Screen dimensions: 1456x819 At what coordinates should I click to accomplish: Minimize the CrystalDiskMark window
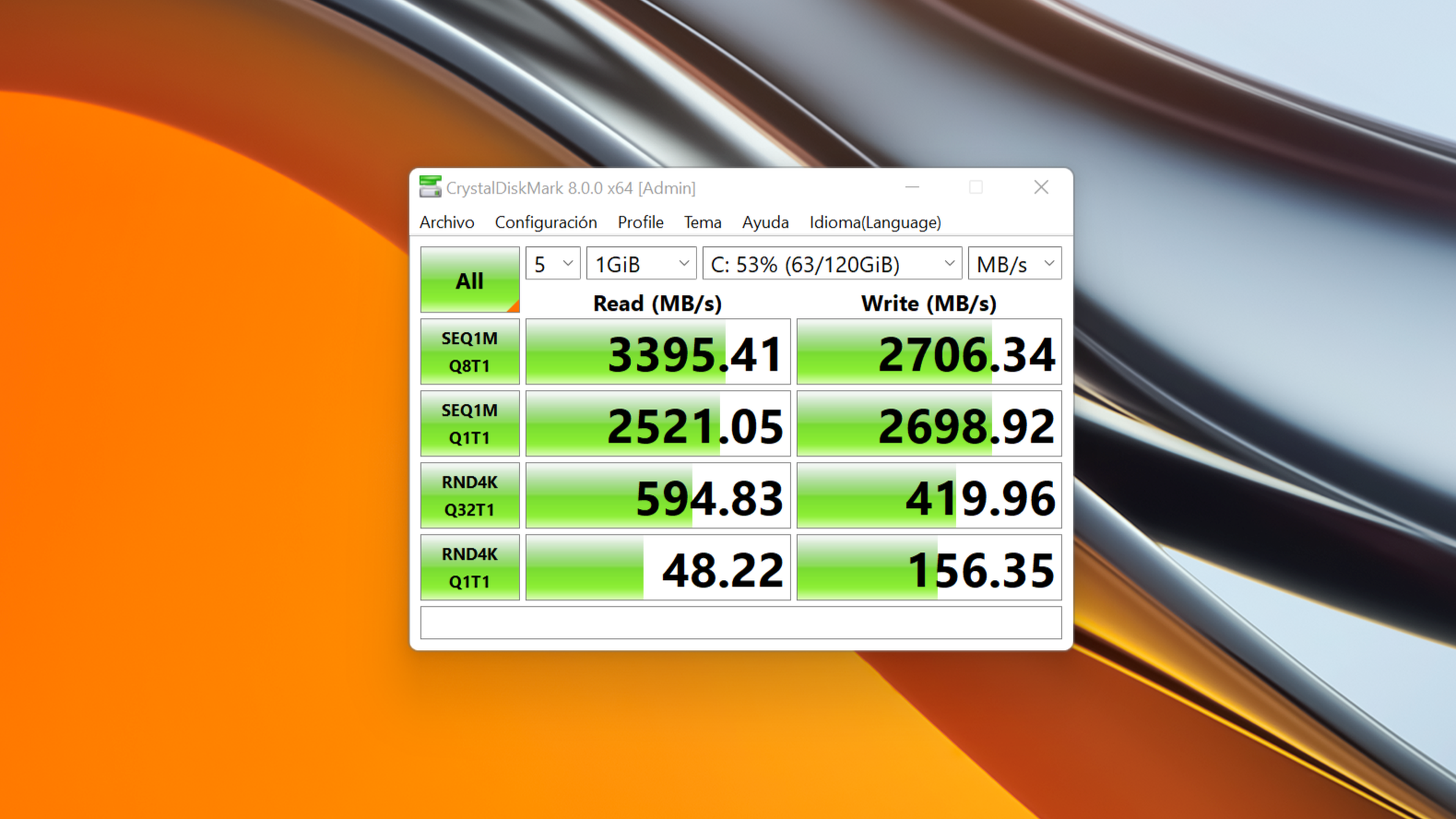(x=912, y=187)
